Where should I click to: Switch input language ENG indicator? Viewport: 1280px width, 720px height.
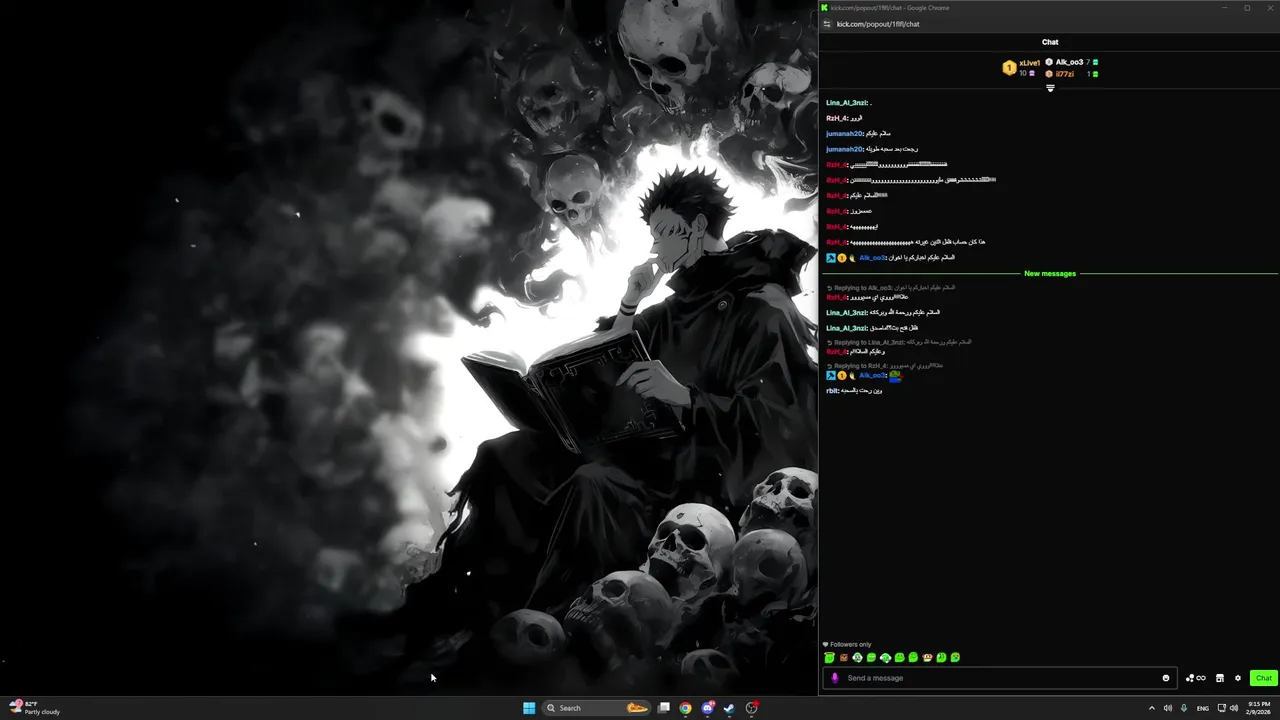1203,708
